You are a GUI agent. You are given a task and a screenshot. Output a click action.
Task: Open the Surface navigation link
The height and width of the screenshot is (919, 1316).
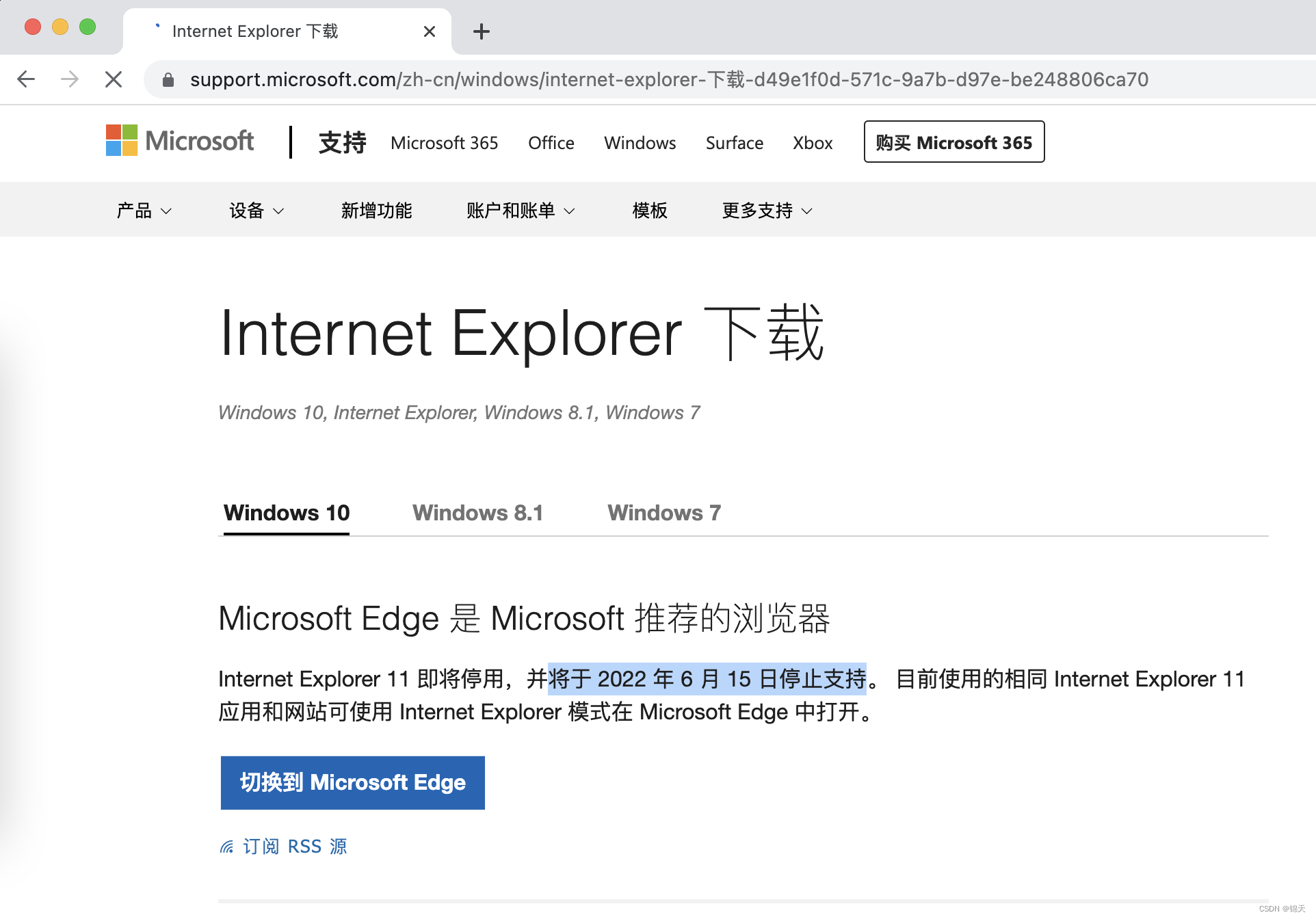[734, 143]
